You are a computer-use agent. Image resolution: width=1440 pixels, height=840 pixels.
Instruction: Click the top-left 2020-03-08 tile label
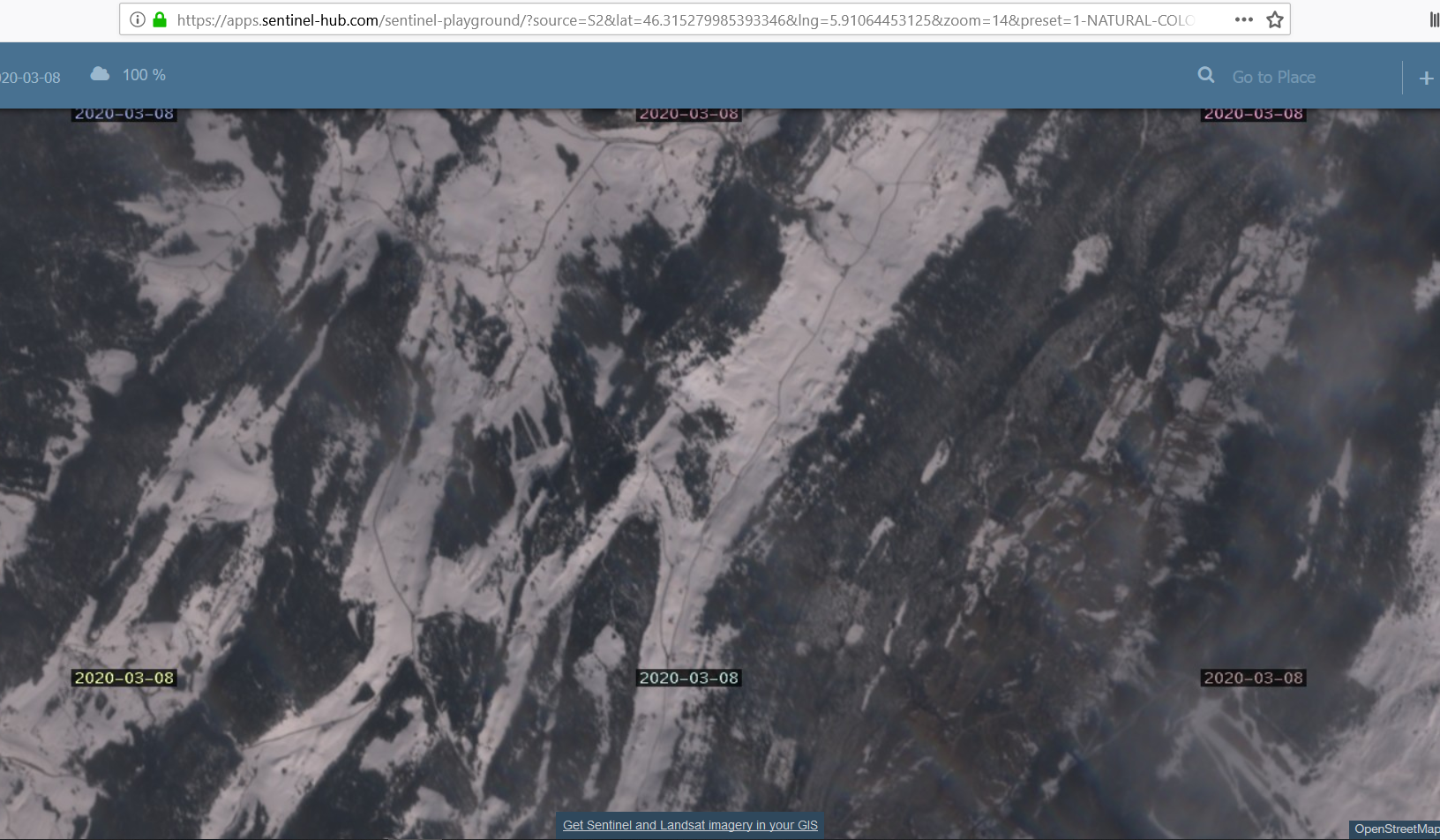(124, 114)
